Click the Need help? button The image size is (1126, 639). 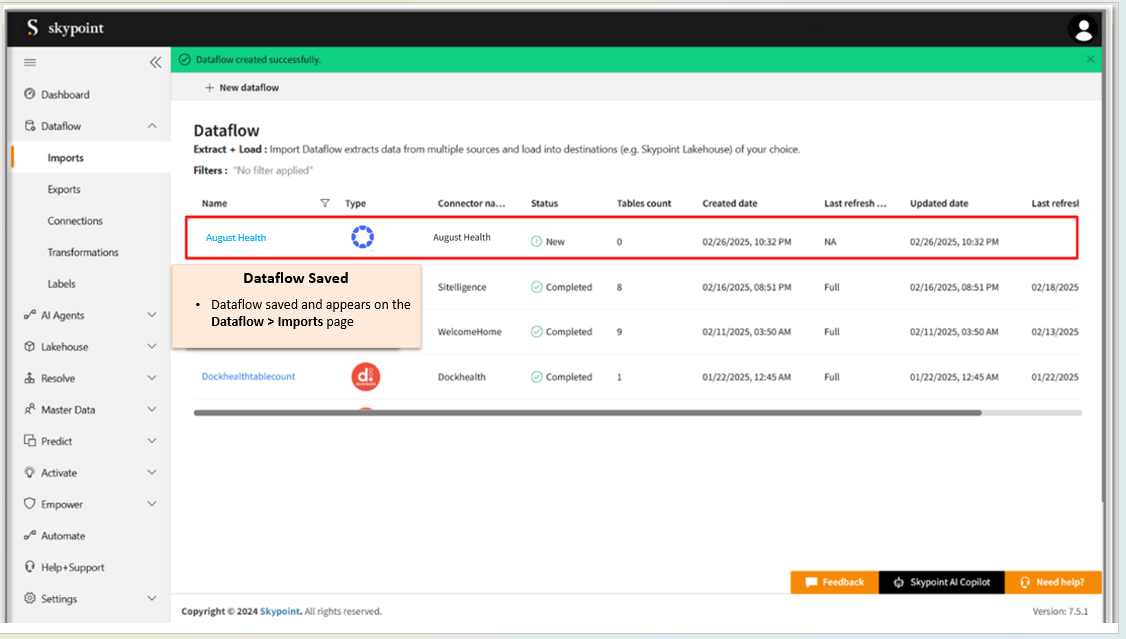(1053, 582)
